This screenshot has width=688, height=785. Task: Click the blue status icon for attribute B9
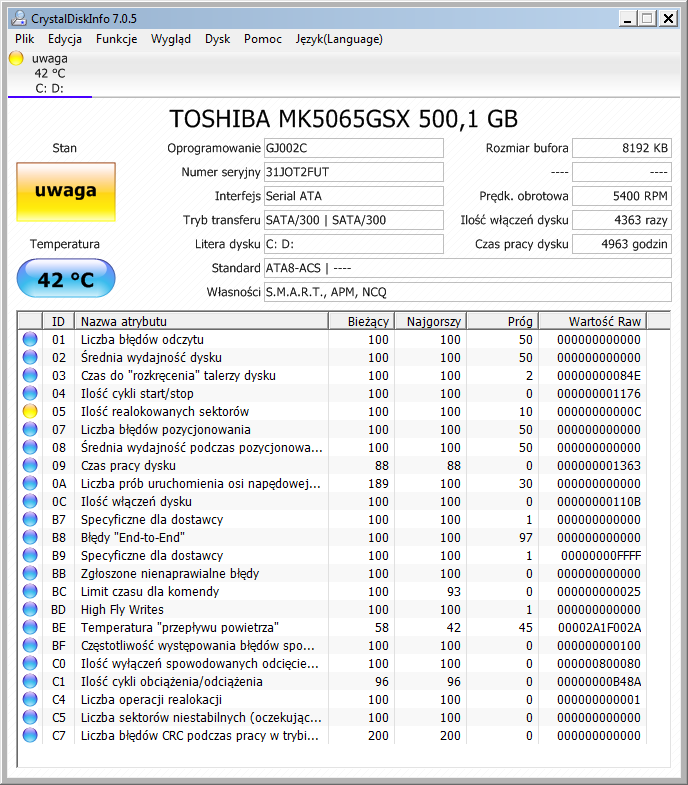[30, 555]
